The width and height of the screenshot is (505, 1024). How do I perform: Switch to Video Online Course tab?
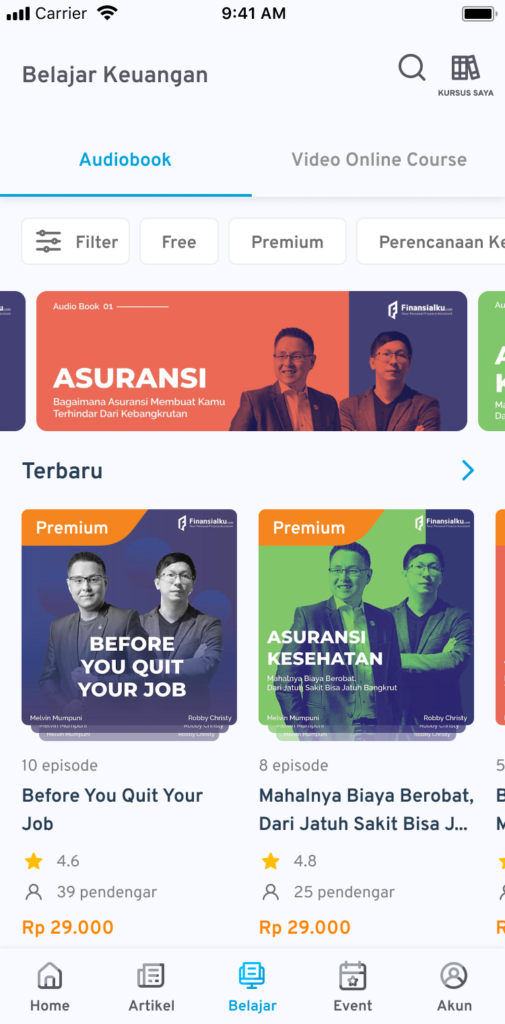tap(379, 160)
